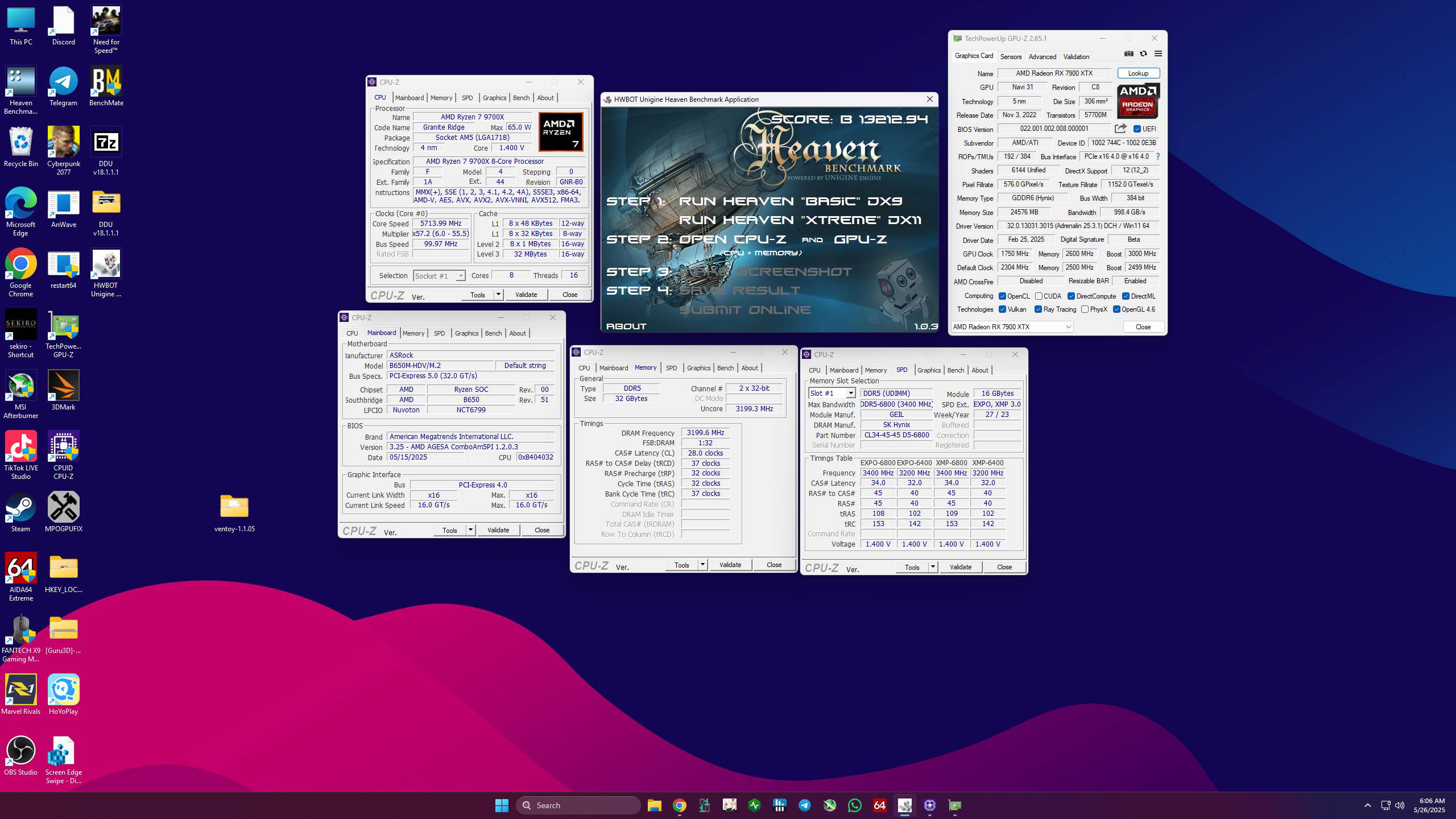Launch Microsoft Edge from the desktop
Image resolution: width=1456 pixels, height=819 pixels.
tap(21, 212)
